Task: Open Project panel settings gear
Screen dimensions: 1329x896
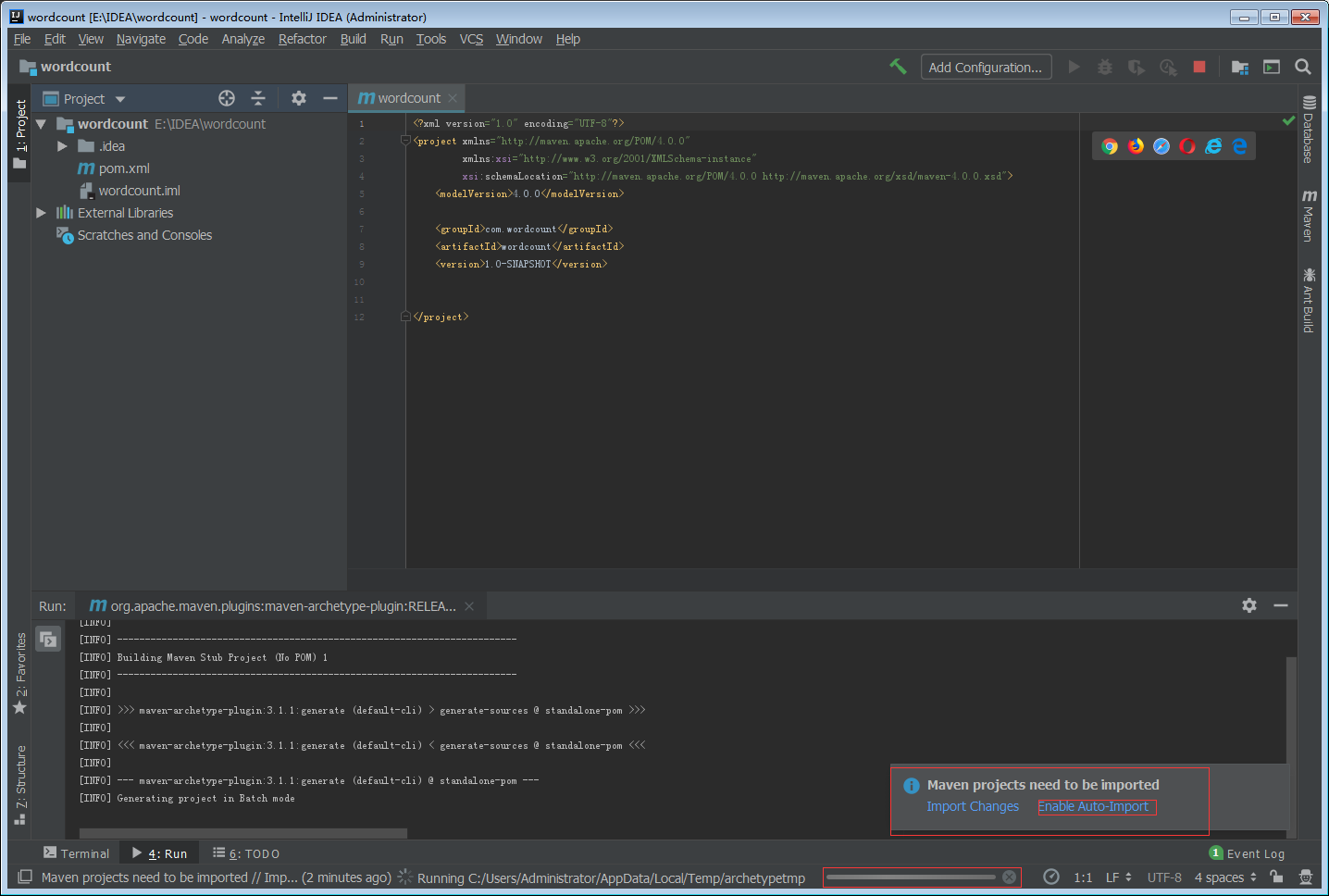Action: coord(299,98)
